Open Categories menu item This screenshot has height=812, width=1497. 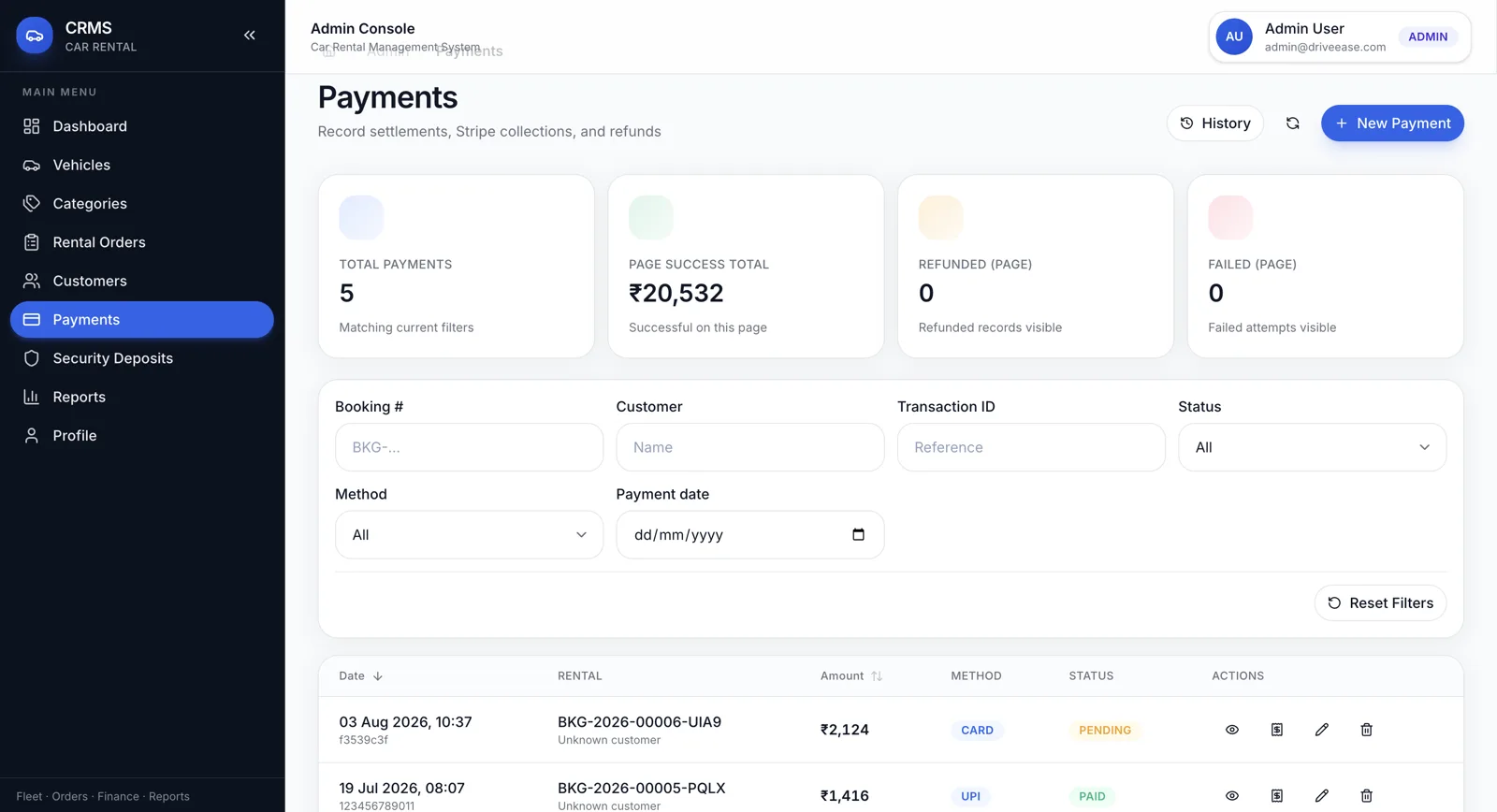point(142,203)
